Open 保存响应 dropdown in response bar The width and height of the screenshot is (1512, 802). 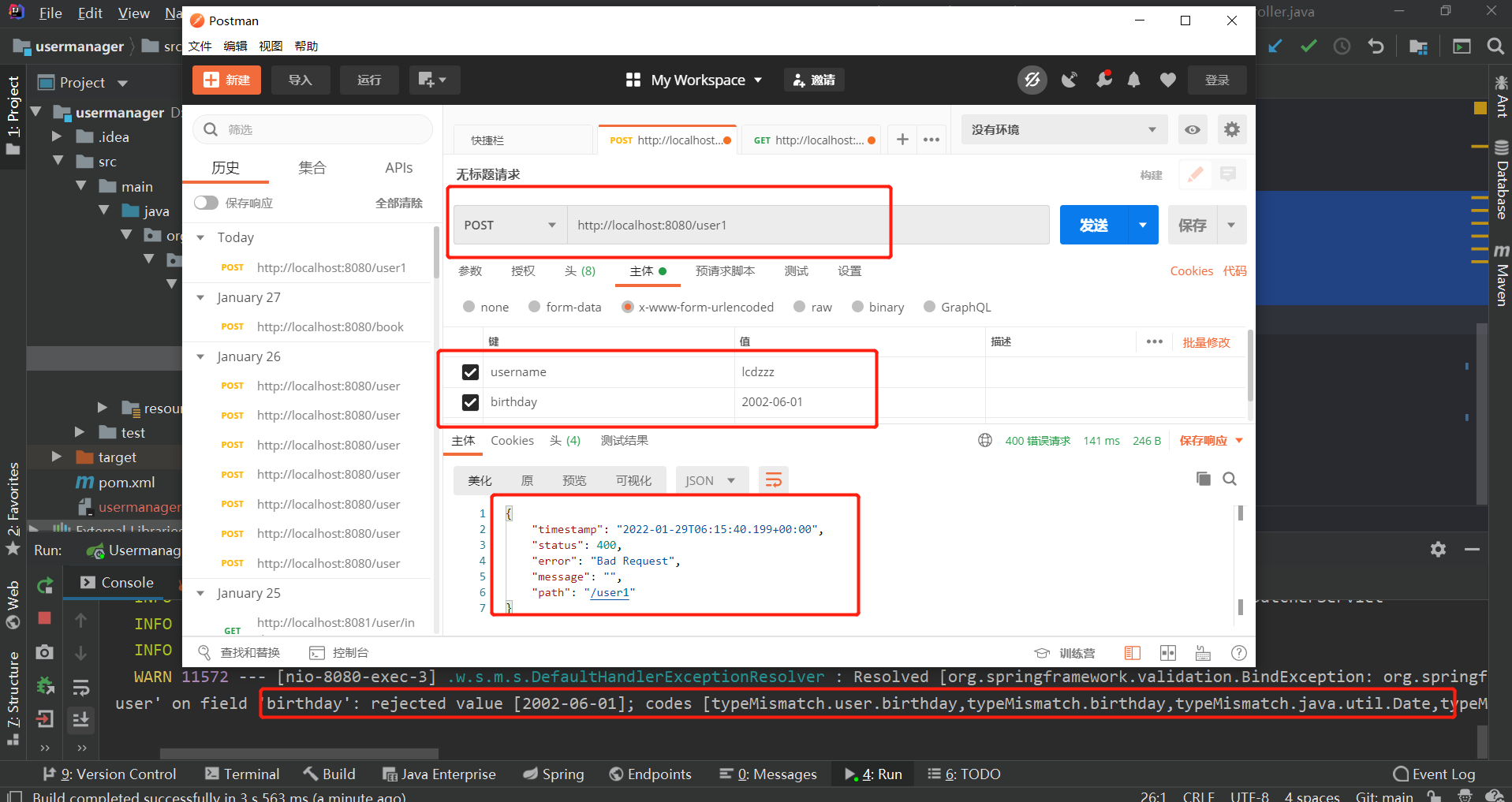click(x=1211, y=440)
